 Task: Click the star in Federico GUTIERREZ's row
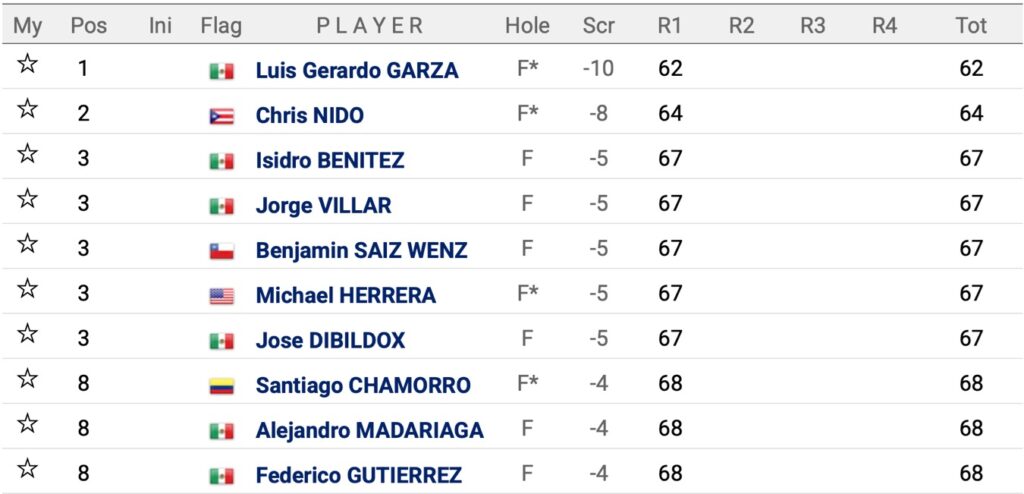[x=27, y=469]
